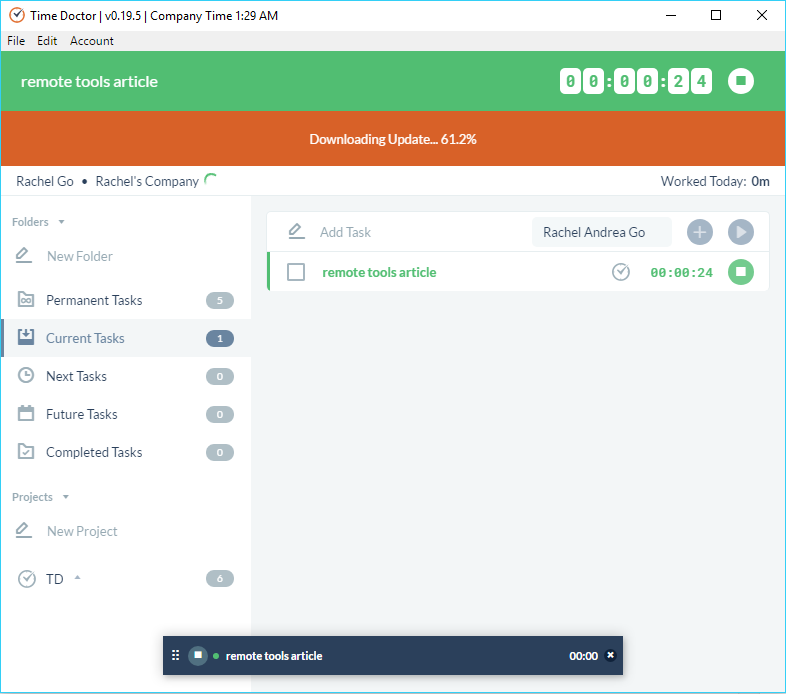The width and height of the screenshot is (786, 694).
Task: Click the Future Tasks calendar icon
Action: [x=26, y=413]
